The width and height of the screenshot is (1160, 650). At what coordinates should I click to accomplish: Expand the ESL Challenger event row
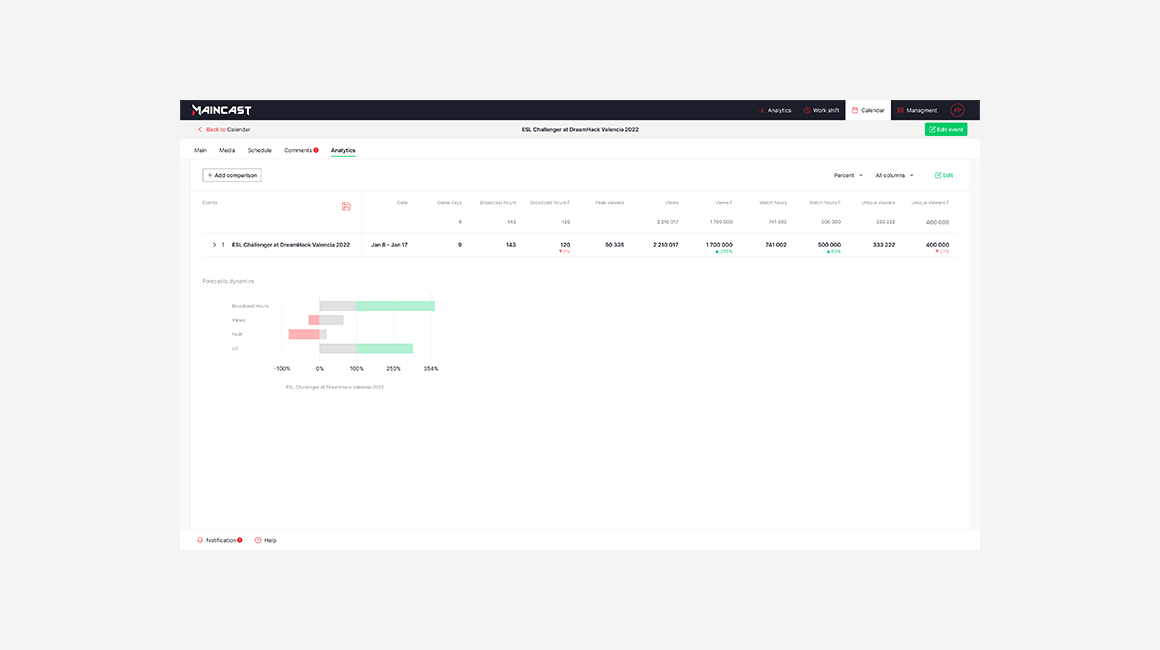(x=214, y=244)
